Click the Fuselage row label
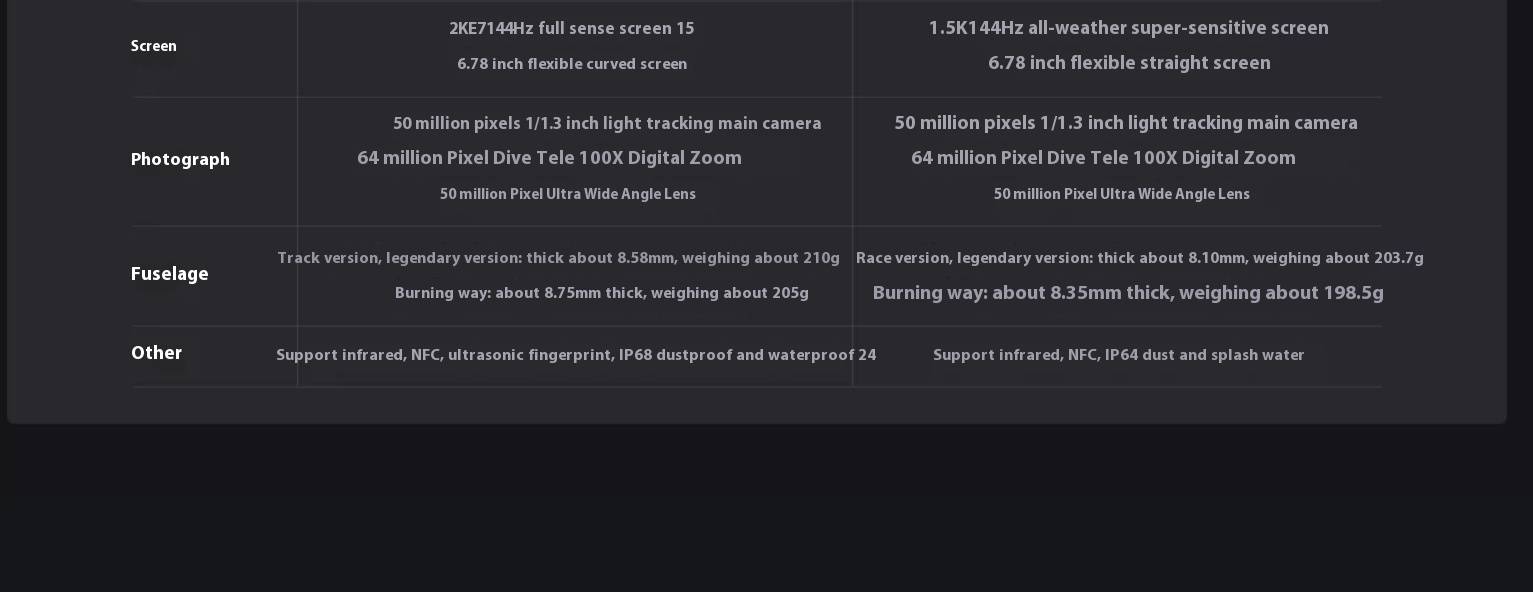The height and width of the screenshot is (592, 1533). (x=170, y=274)
